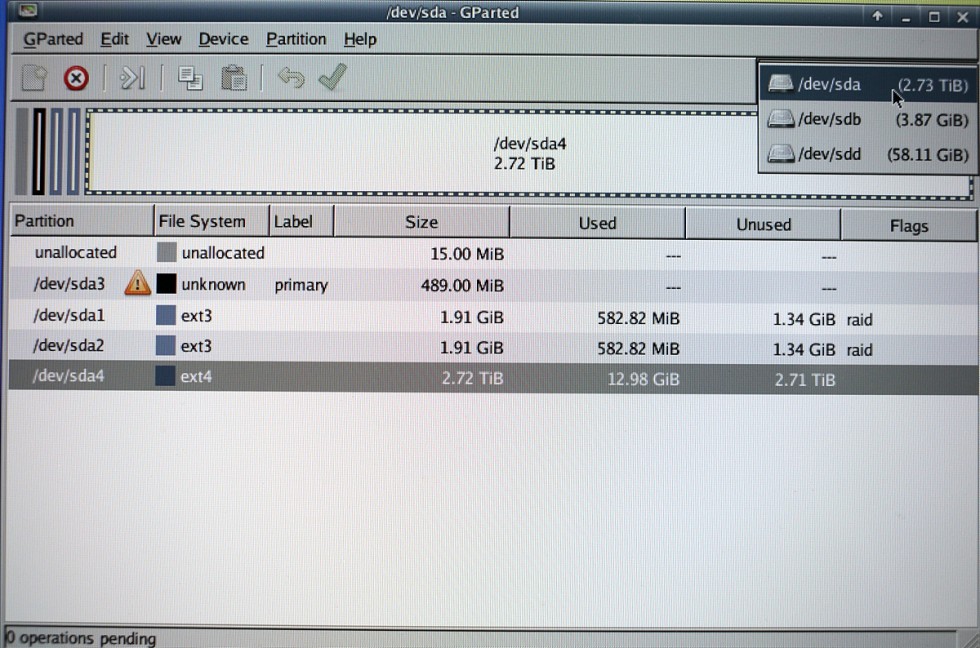Viewport: 980px width, 648px height.
Task: Select /dev/sda in the device dropdown
Action: pyautogui.click(x=866, y=85)
